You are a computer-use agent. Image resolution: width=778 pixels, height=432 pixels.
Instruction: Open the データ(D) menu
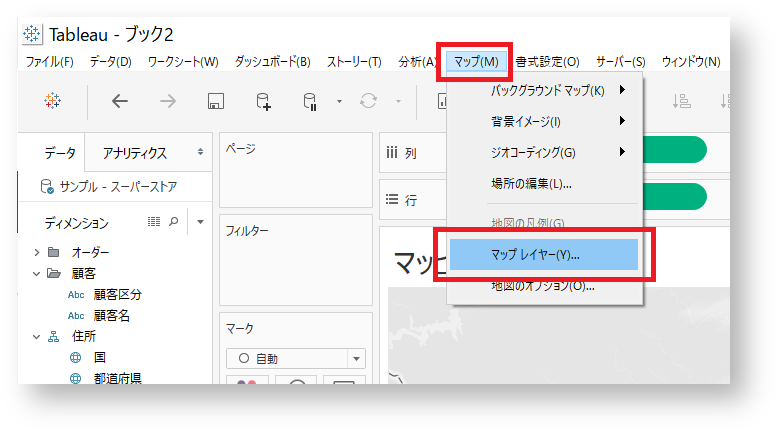click(x=111, y=62)
